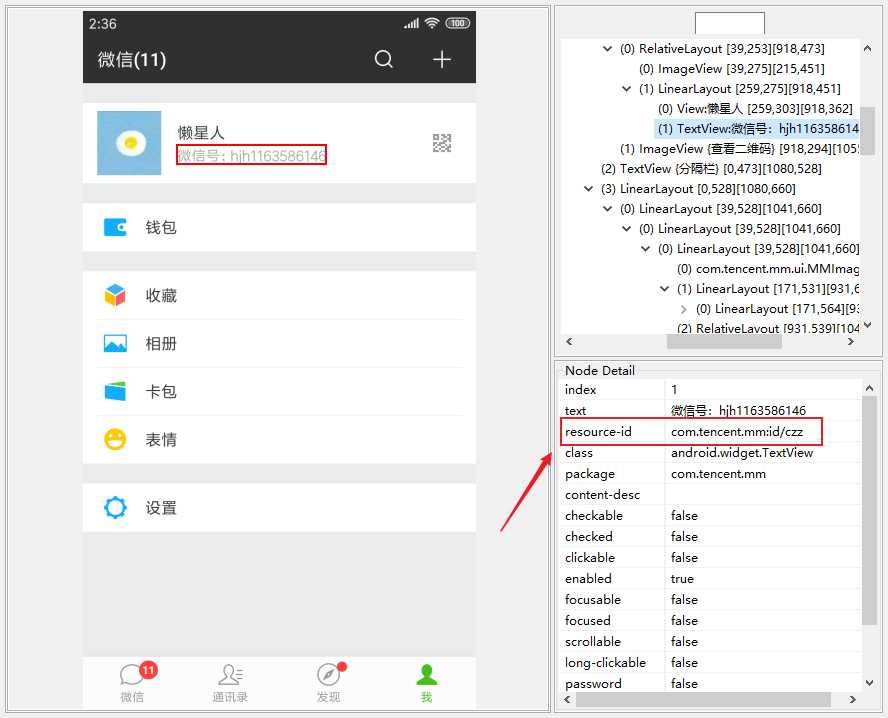Open the 钱包 wallet icon
The height and width of the screenshot is (718, 888).
[115, 227]
